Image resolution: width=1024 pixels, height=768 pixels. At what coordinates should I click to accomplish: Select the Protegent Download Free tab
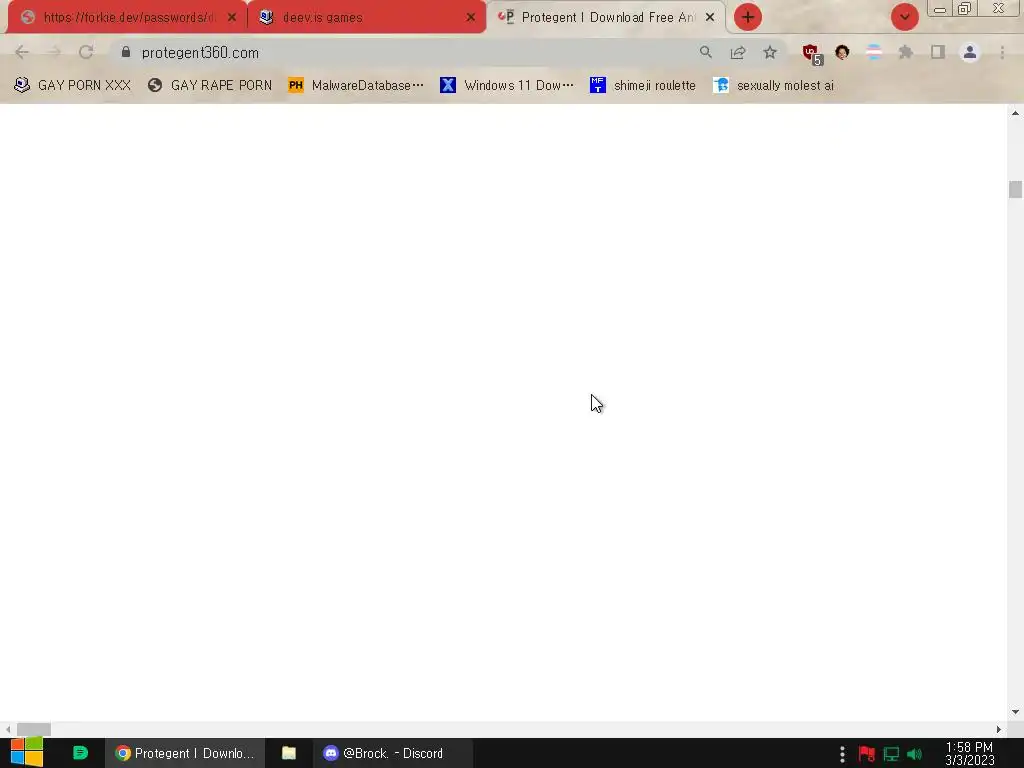605,17
